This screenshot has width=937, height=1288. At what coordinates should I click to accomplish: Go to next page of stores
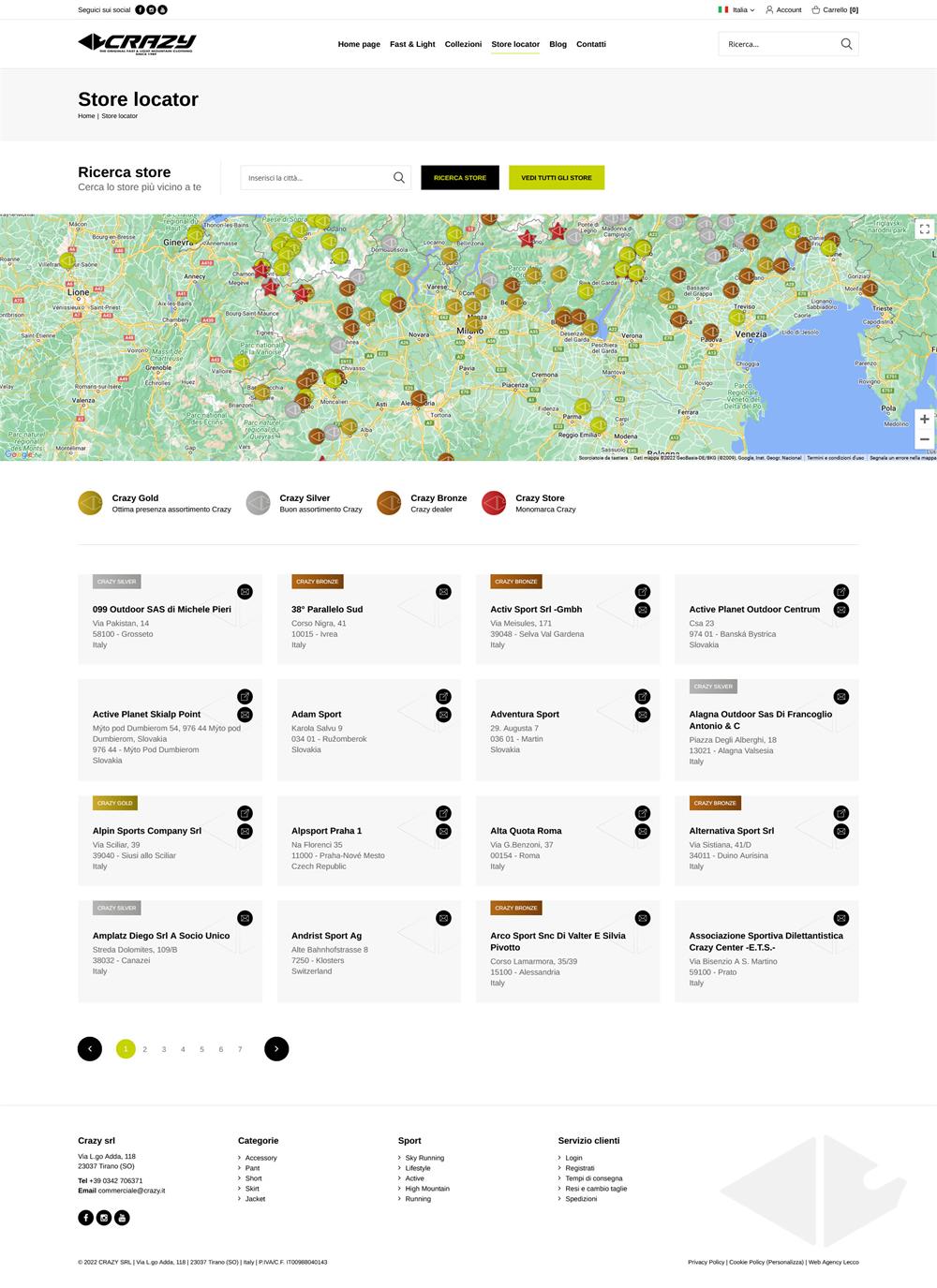(x=276, y=1049)
